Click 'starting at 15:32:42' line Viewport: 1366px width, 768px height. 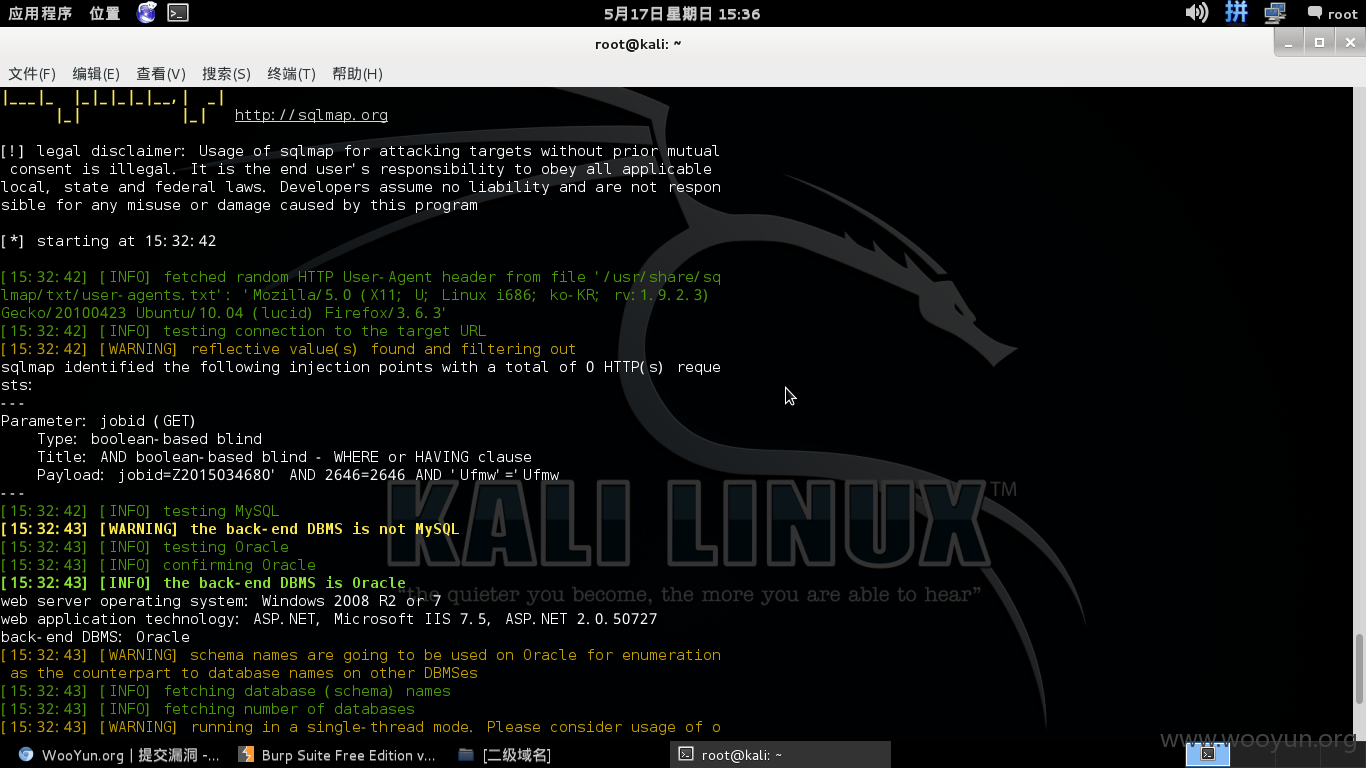(x=108, y=241)
